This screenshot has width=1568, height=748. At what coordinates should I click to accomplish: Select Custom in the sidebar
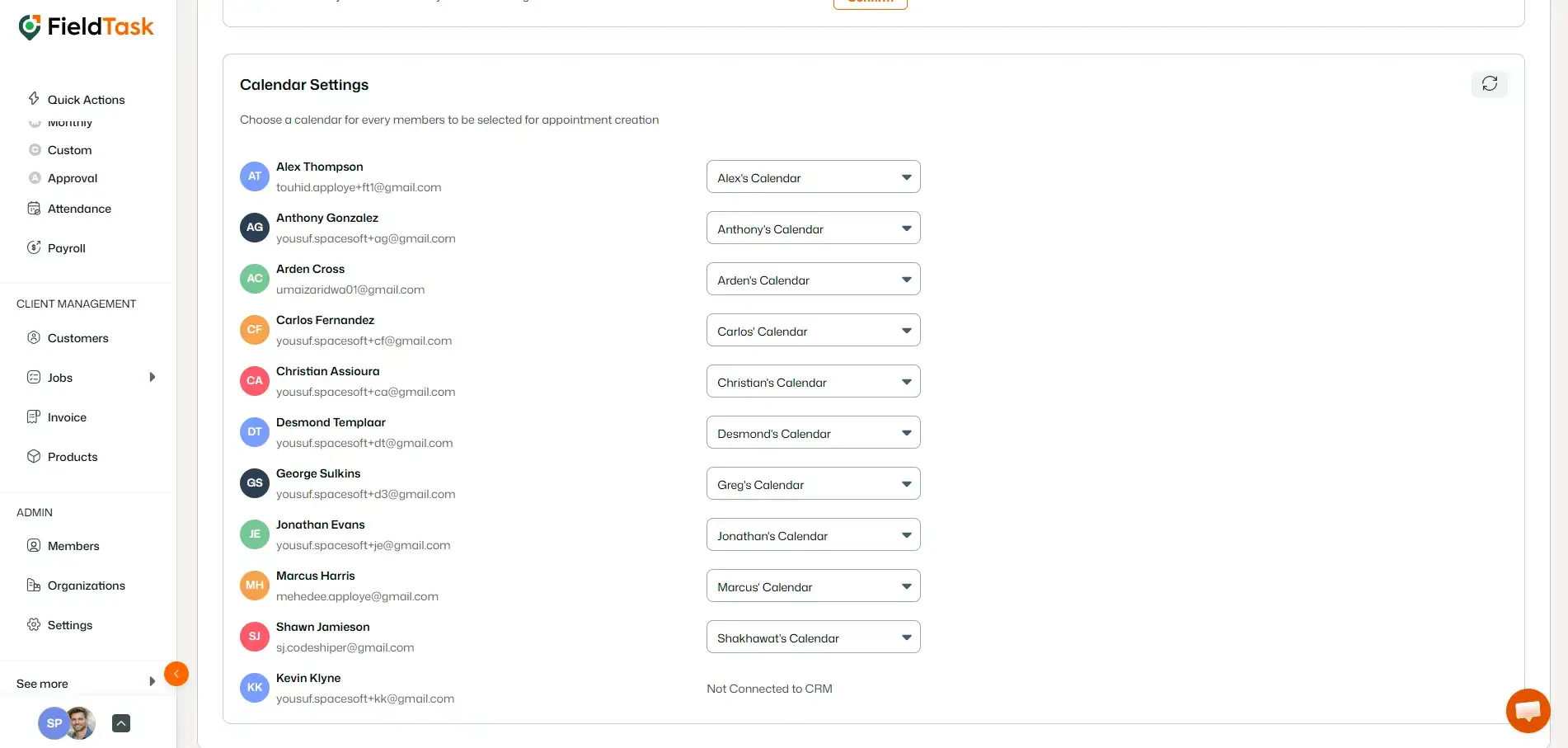click(x=69, y=150)
